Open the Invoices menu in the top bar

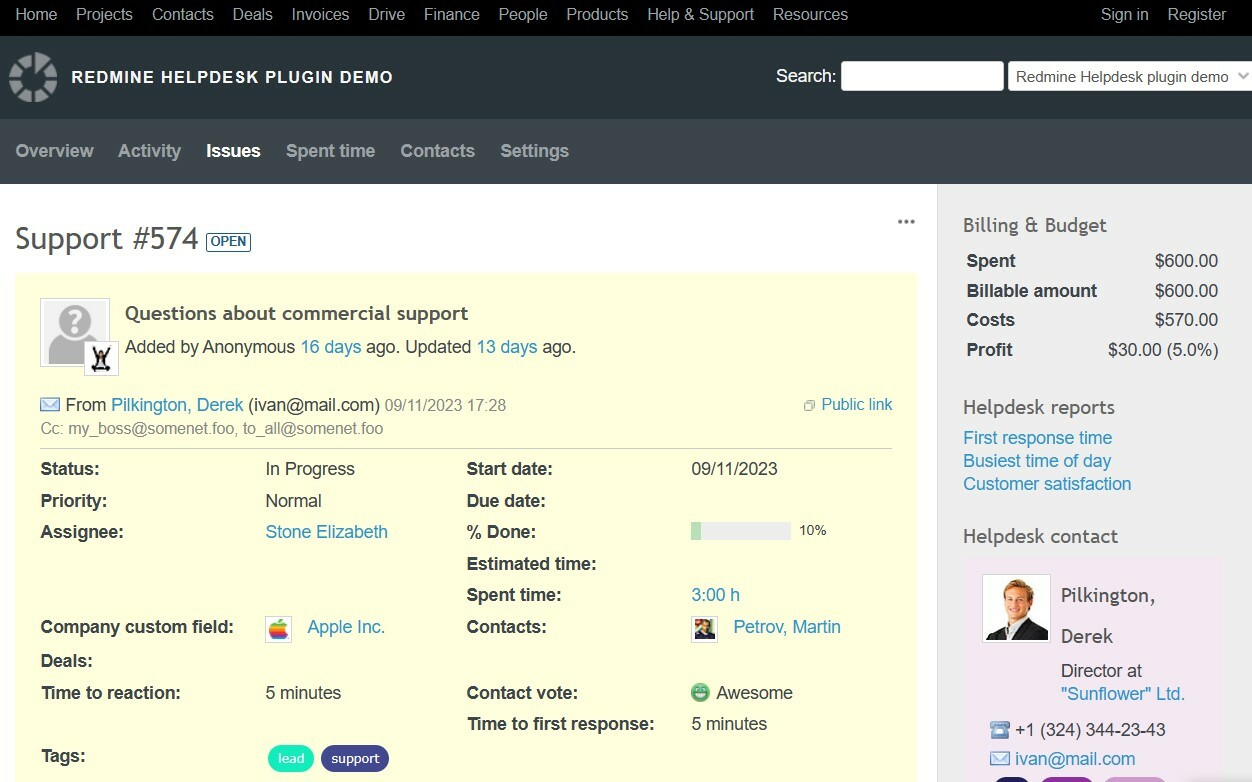pyautogui.click(x=319, y=14)
